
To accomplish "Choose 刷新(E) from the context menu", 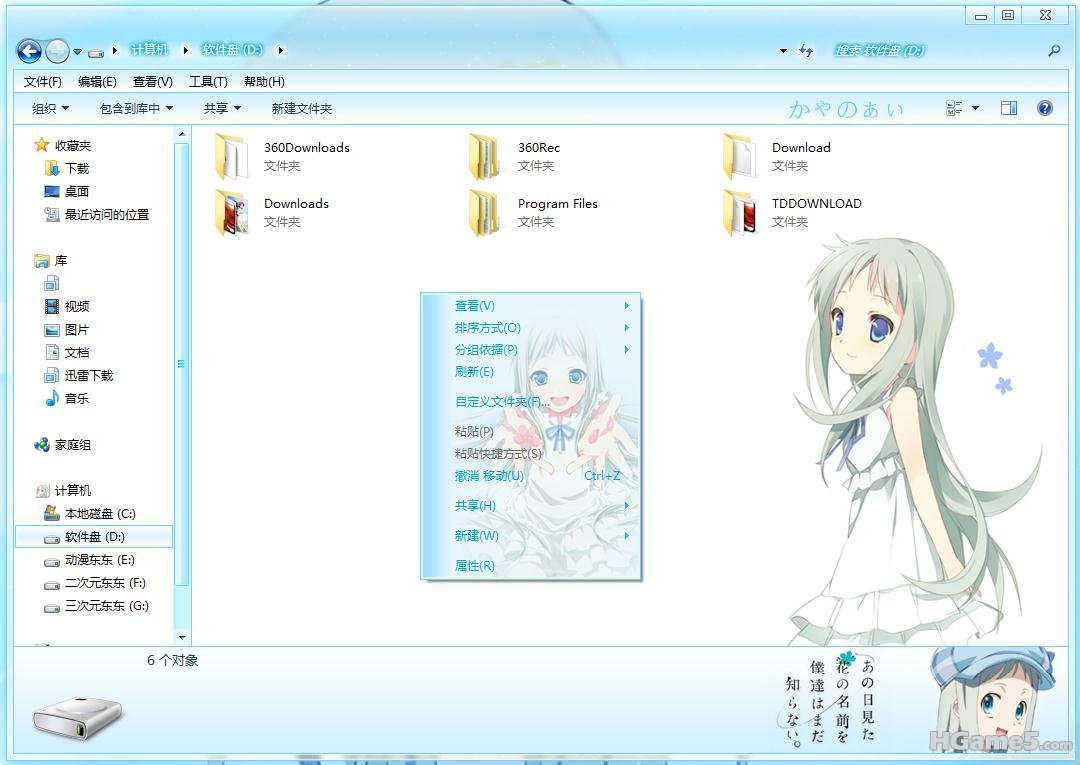I will [x=531, y=372].
